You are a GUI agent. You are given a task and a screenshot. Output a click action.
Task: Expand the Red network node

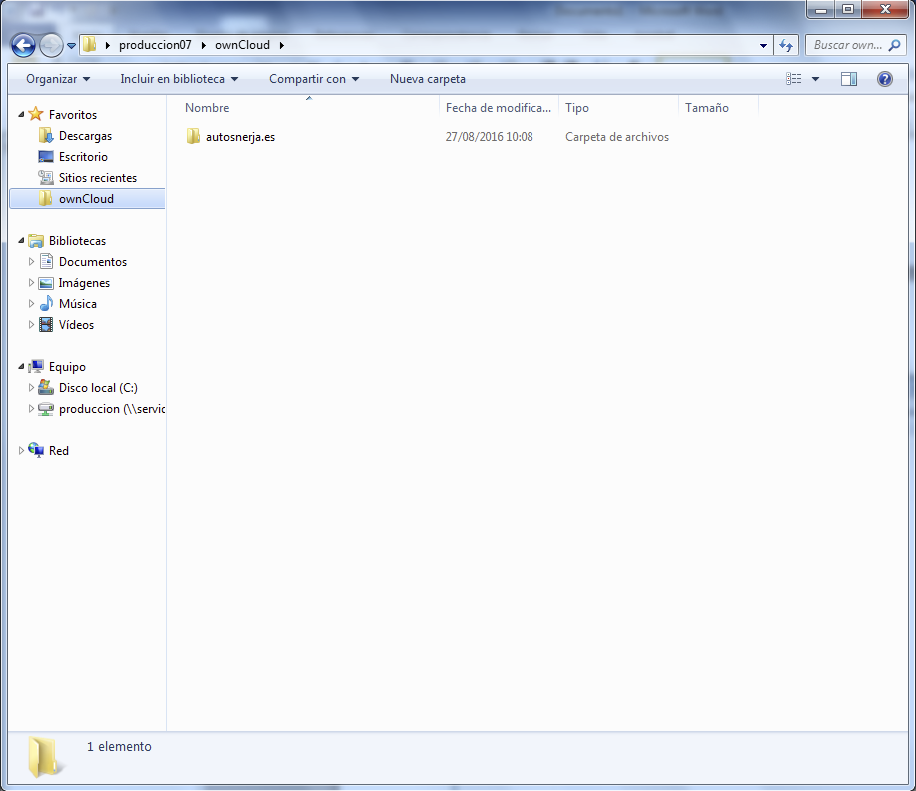coord(22,451)
